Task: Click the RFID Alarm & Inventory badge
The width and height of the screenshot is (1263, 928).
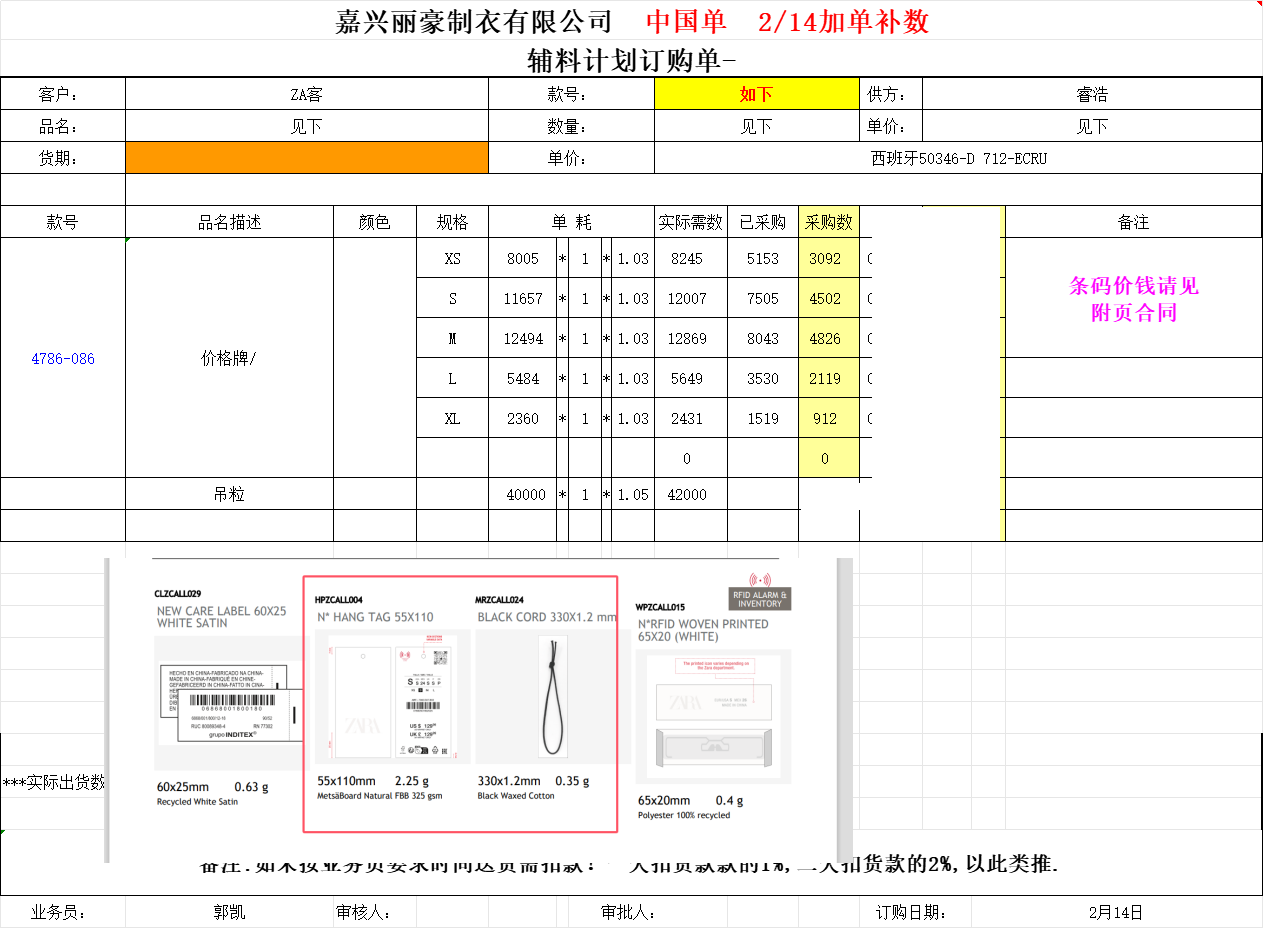Action: pyautogui.click(x=760, y=598)
